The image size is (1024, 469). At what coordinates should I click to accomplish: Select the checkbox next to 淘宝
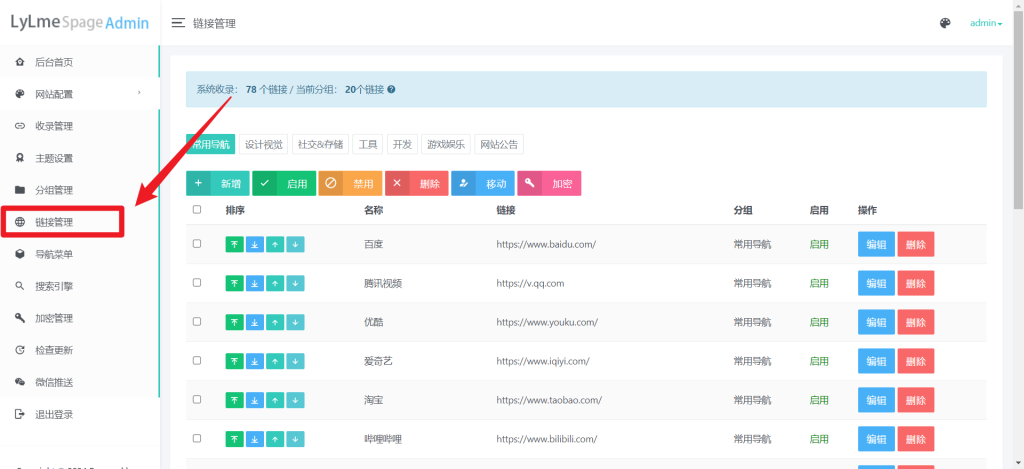click(197, 400)
